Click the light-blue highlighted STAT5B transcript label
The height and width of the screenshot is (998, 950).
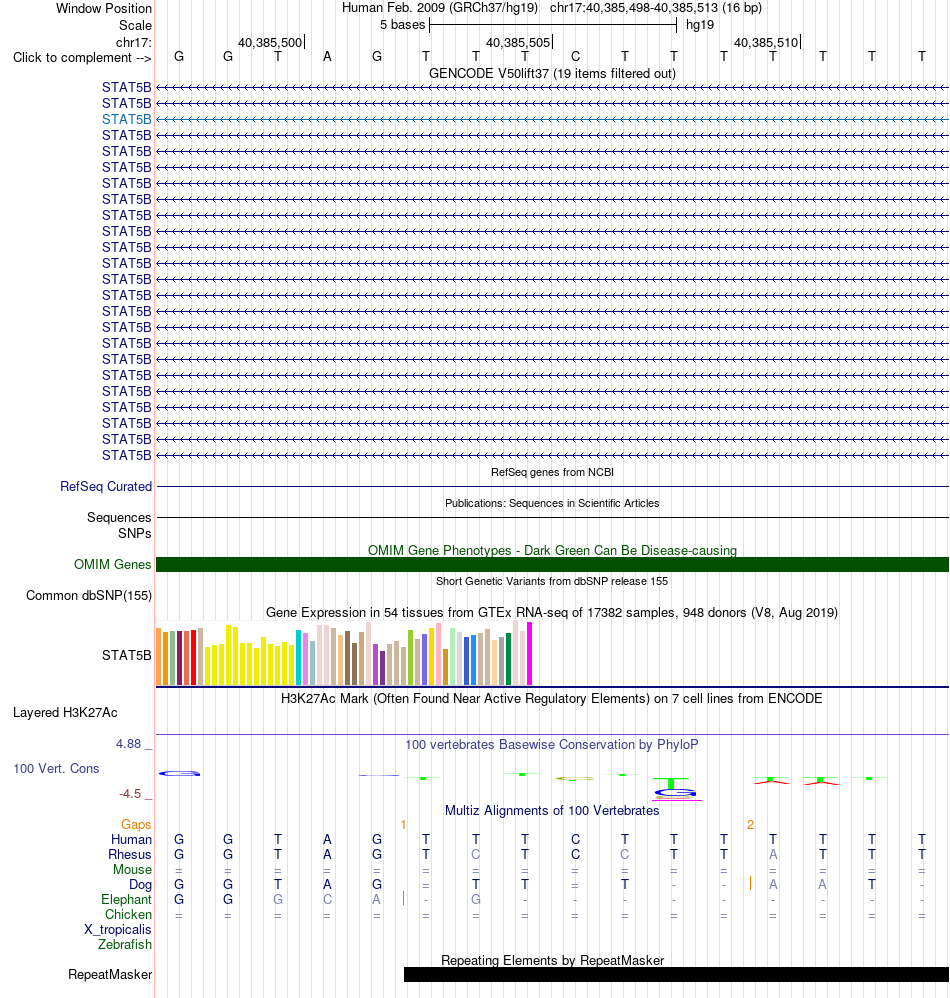pyautogui.click(x=127, y=120)
